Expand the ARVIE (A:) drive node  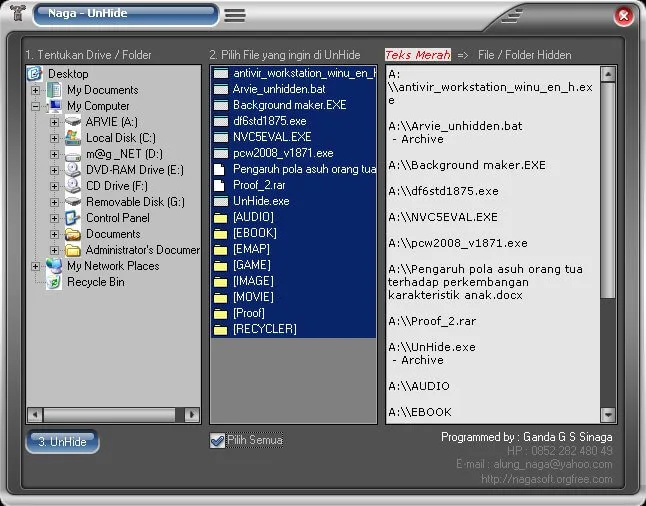[54, 122]
